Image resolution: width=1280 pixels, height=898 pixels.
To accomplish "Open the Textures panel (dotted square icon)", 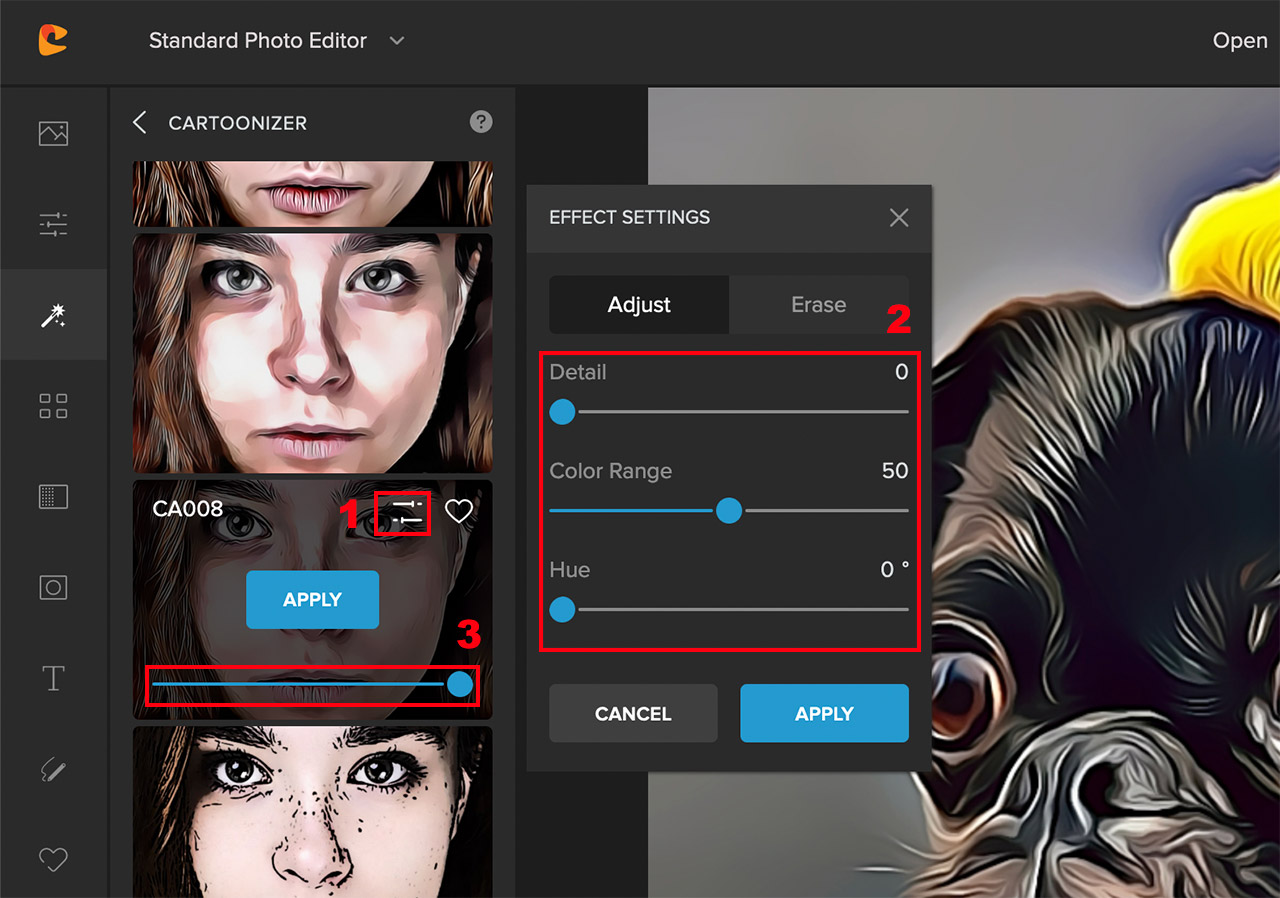I will pyautogui.click(x=53, y=496).
